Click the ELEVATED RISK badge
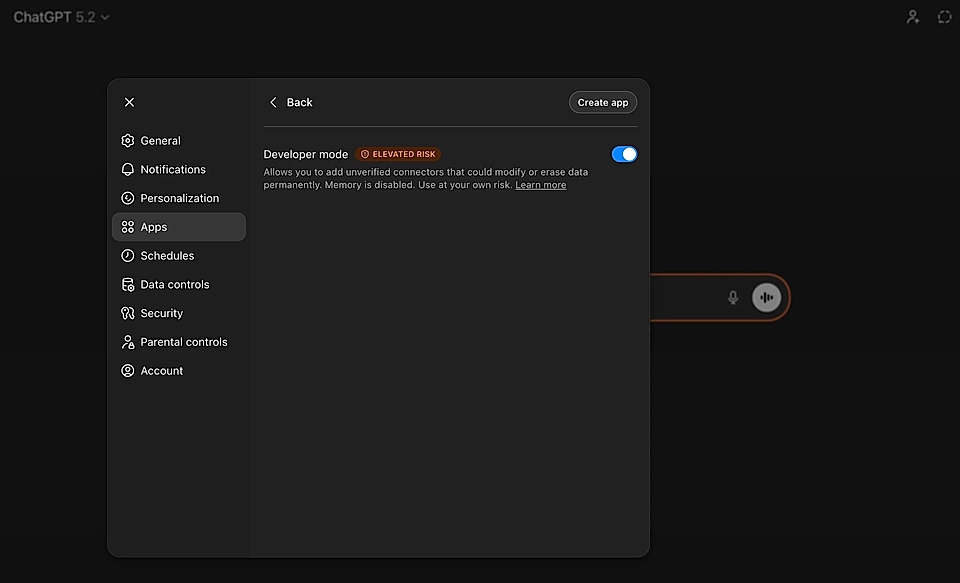This screenshot has height=583, width=960. pos(398,154)
